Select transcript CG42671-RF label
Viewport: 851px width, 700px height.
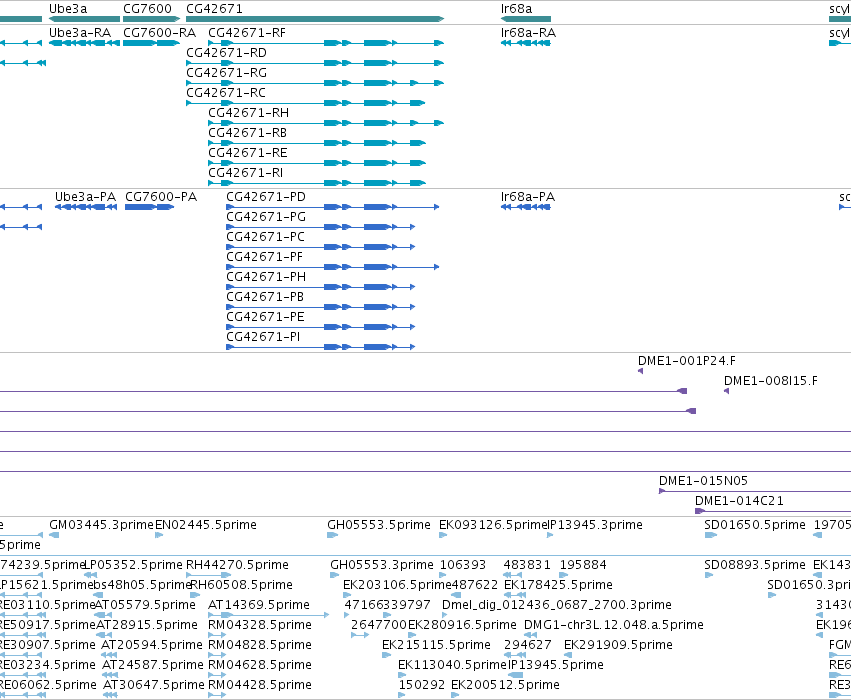pos(247,33)
